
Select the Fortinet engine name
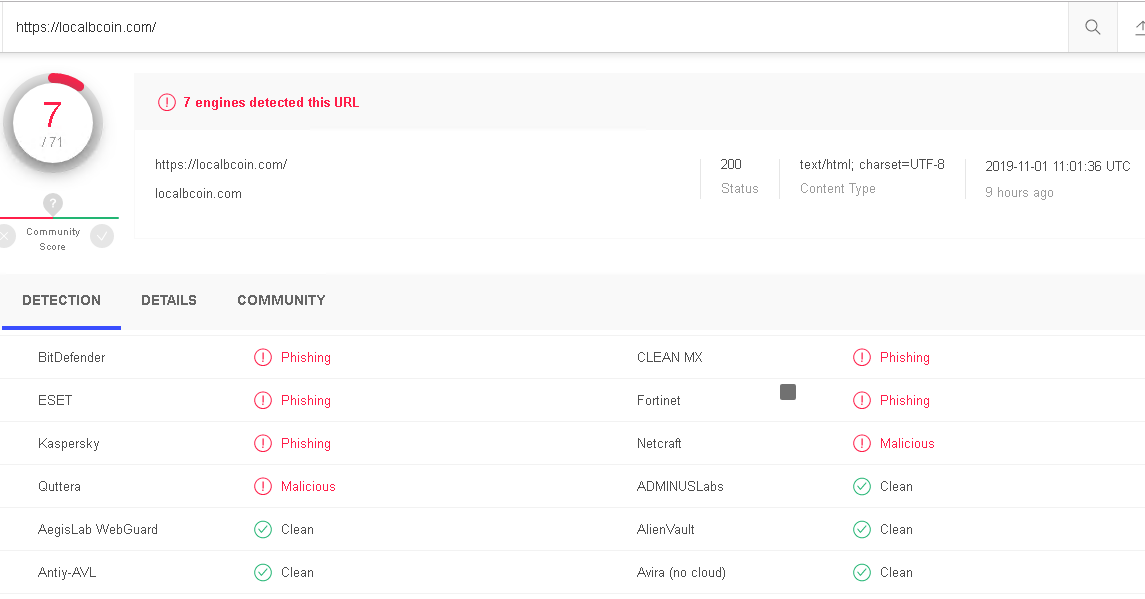tap(659, 400)
